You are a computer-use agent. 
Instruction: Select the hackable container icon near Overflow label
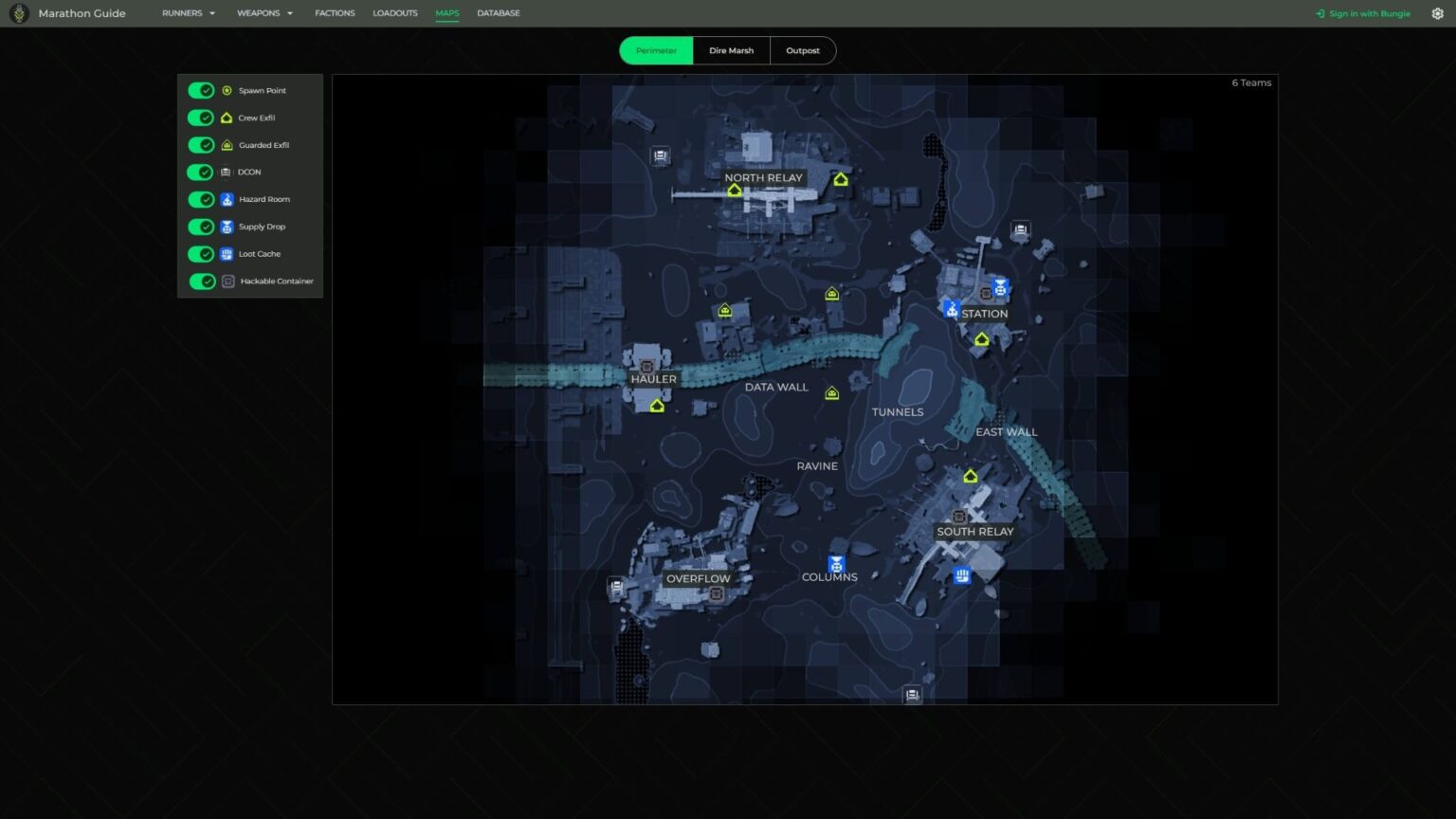tap(717, 593)
